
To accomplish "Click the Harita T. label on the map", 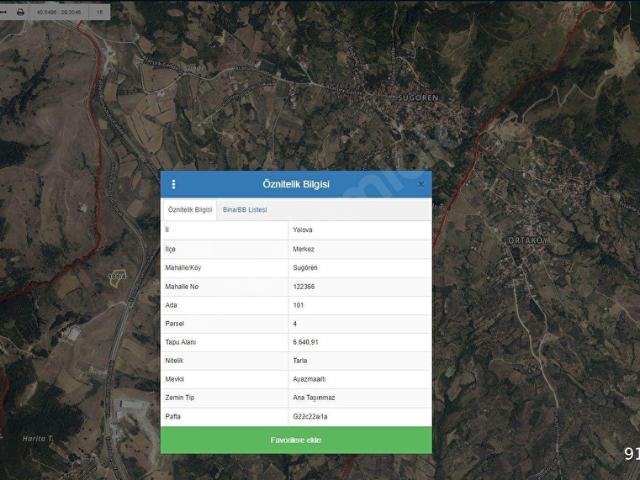I will point(38,438).
